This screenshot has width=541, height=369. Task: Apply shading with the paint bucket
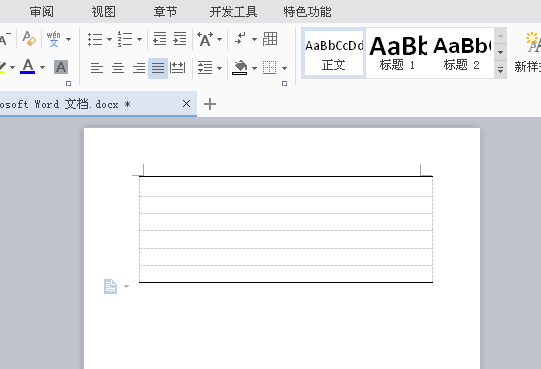pos(240,68)
